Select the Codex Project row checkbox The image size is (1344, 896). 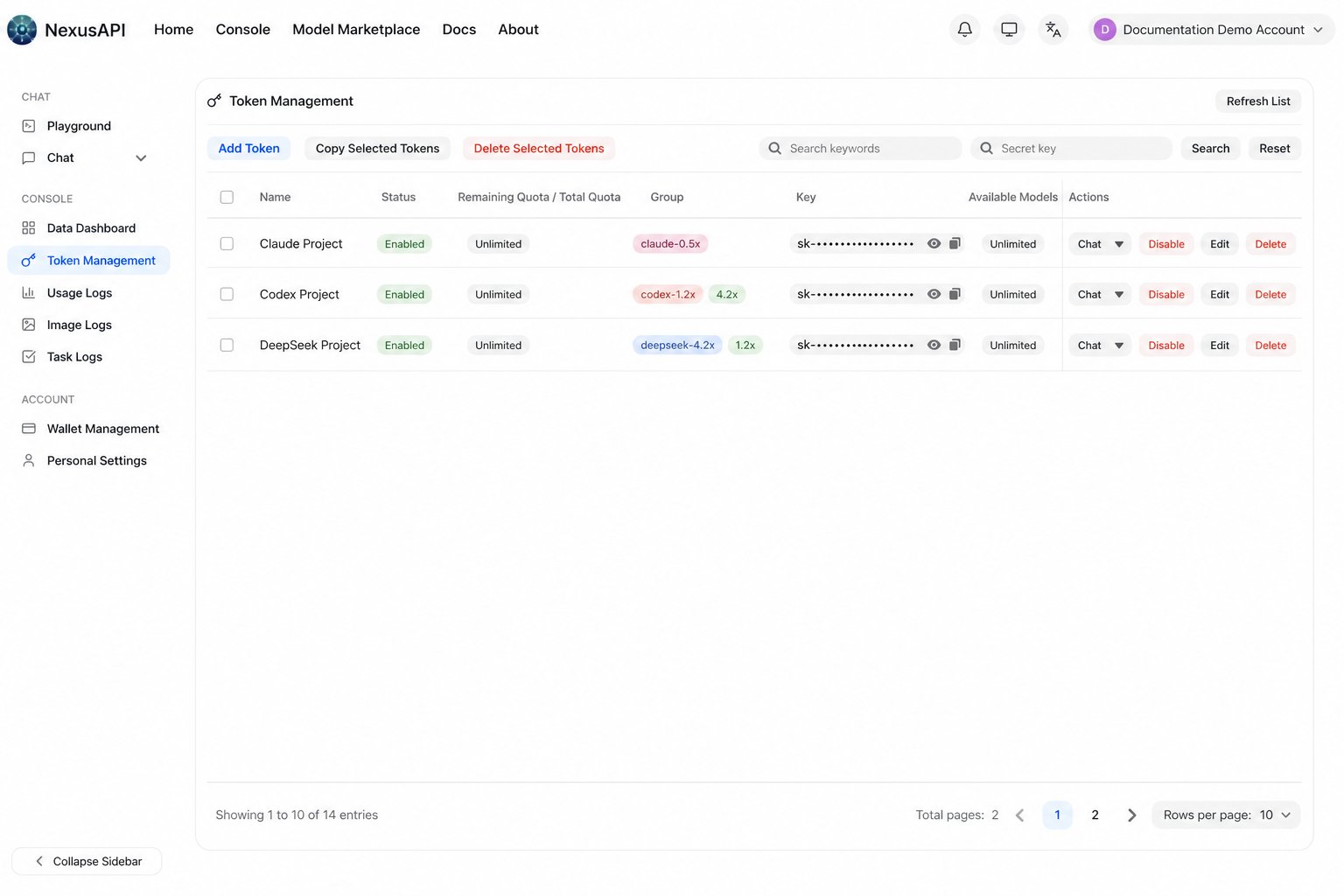pos(227,295)
